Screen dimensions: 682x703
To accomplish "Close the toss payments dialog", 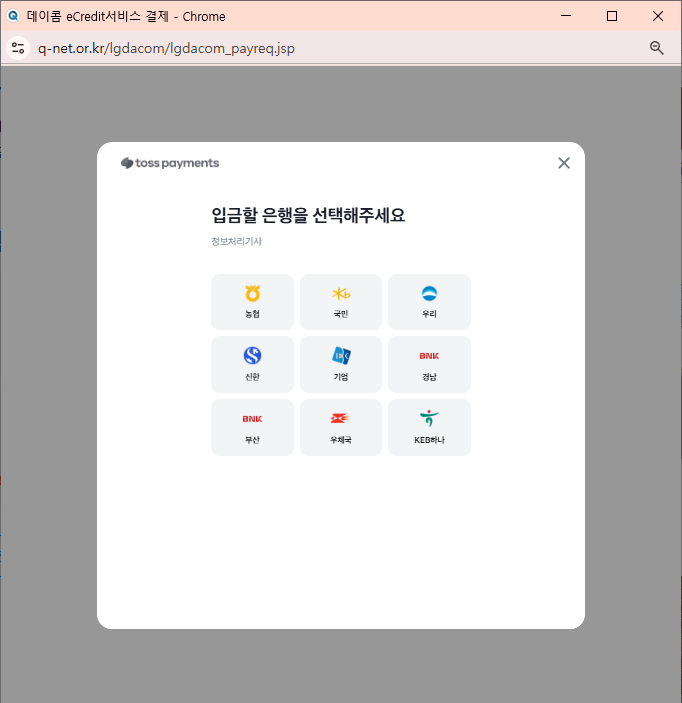I will 564,163.
